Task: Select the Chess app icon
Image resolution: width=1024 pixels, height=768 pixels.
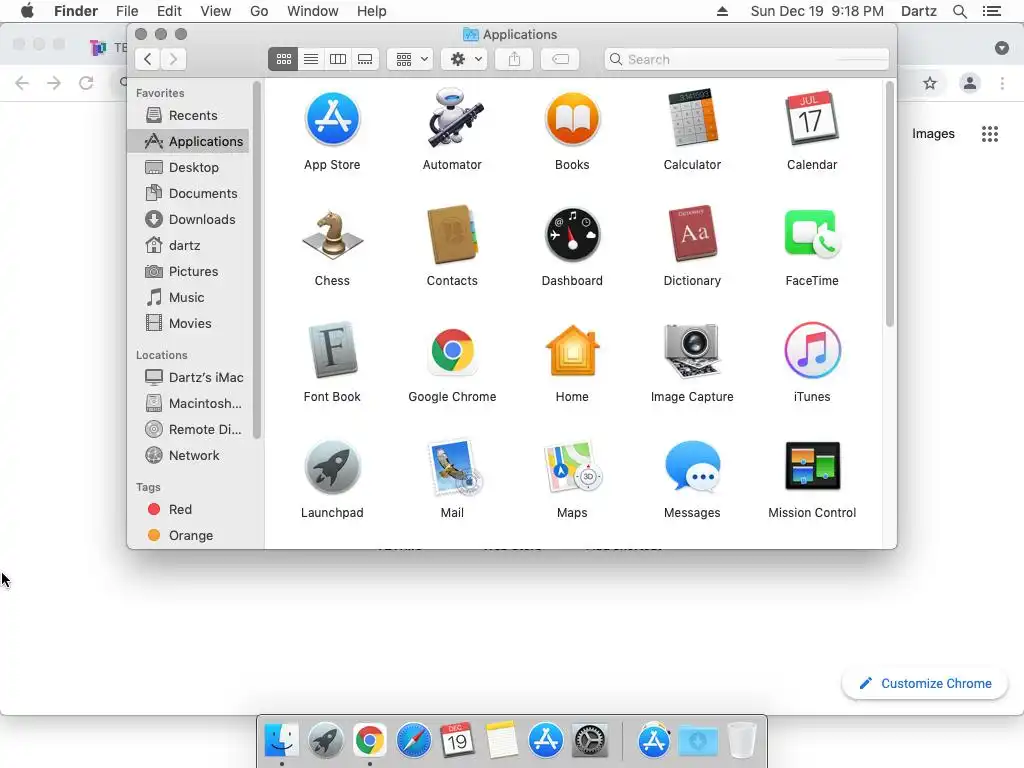Action: 332,235
